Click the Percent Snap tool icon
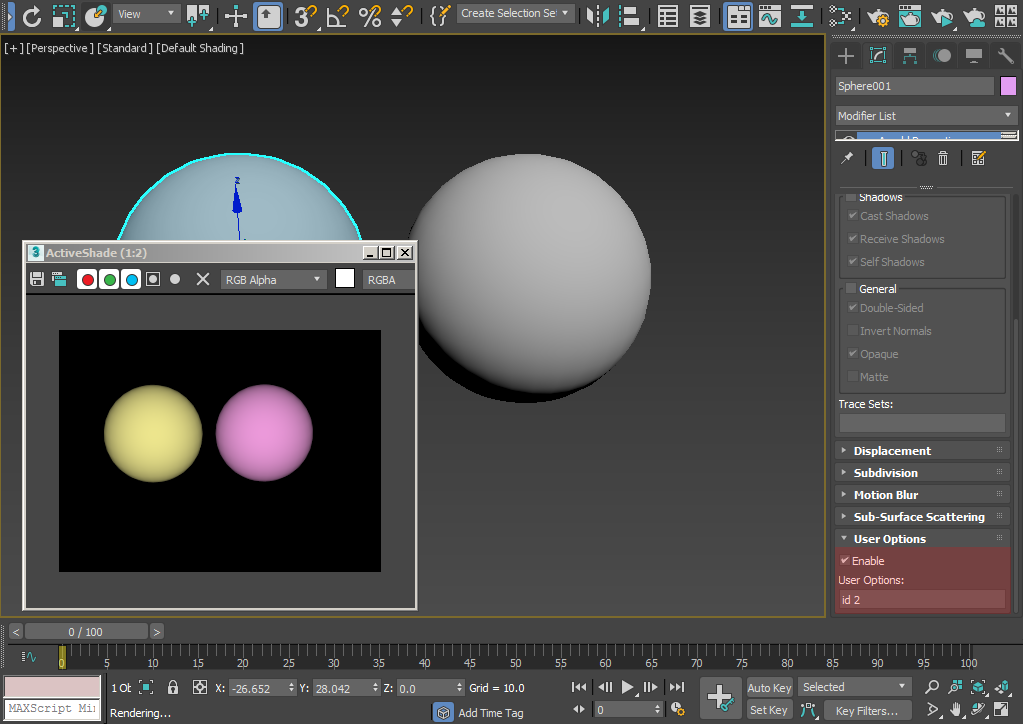The width and height of the screenshot is (1023, 724). (x=370, y=15)
